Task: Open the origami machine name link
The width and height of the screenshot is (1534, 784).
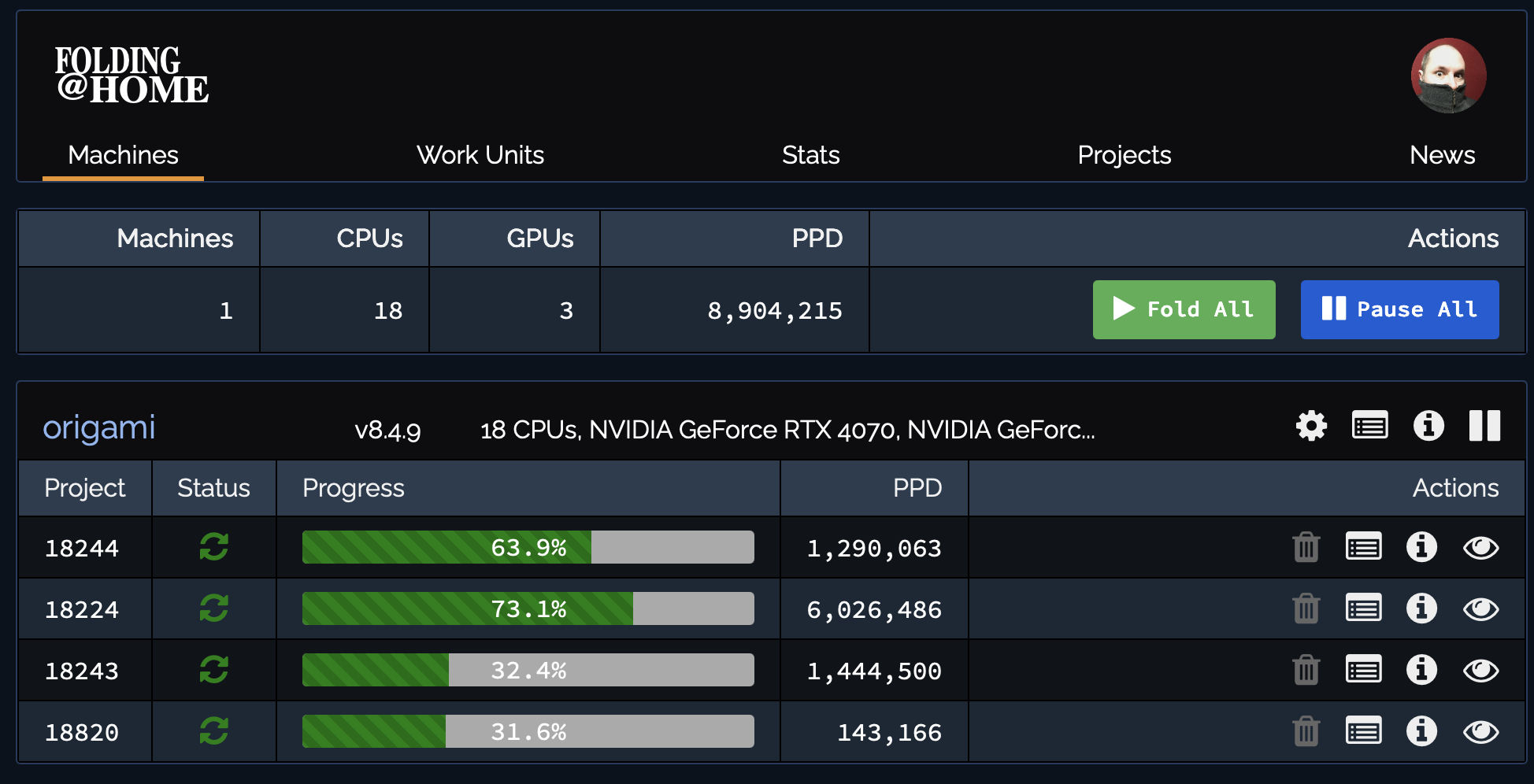Action: point(98,427)
